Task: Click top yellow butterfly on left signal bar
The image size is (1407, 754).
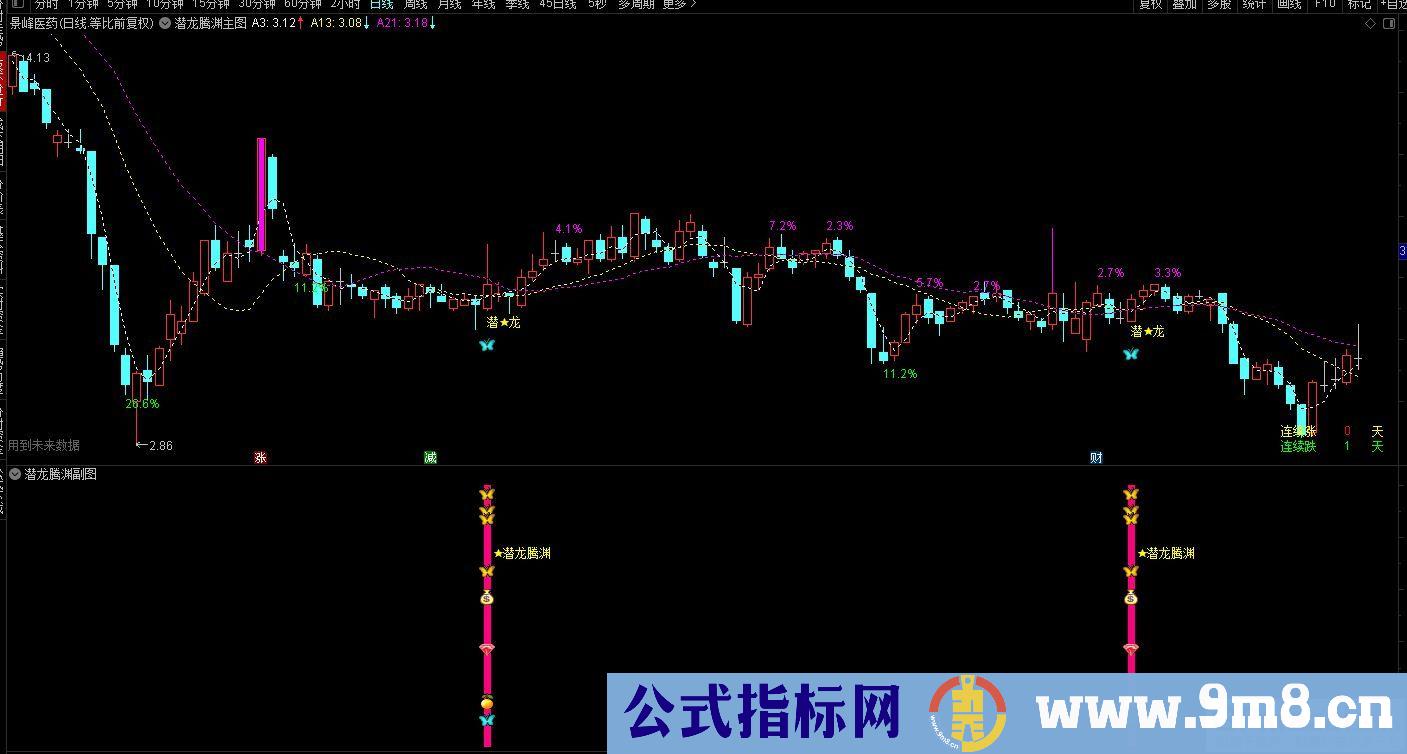Action: coord(487,494)
